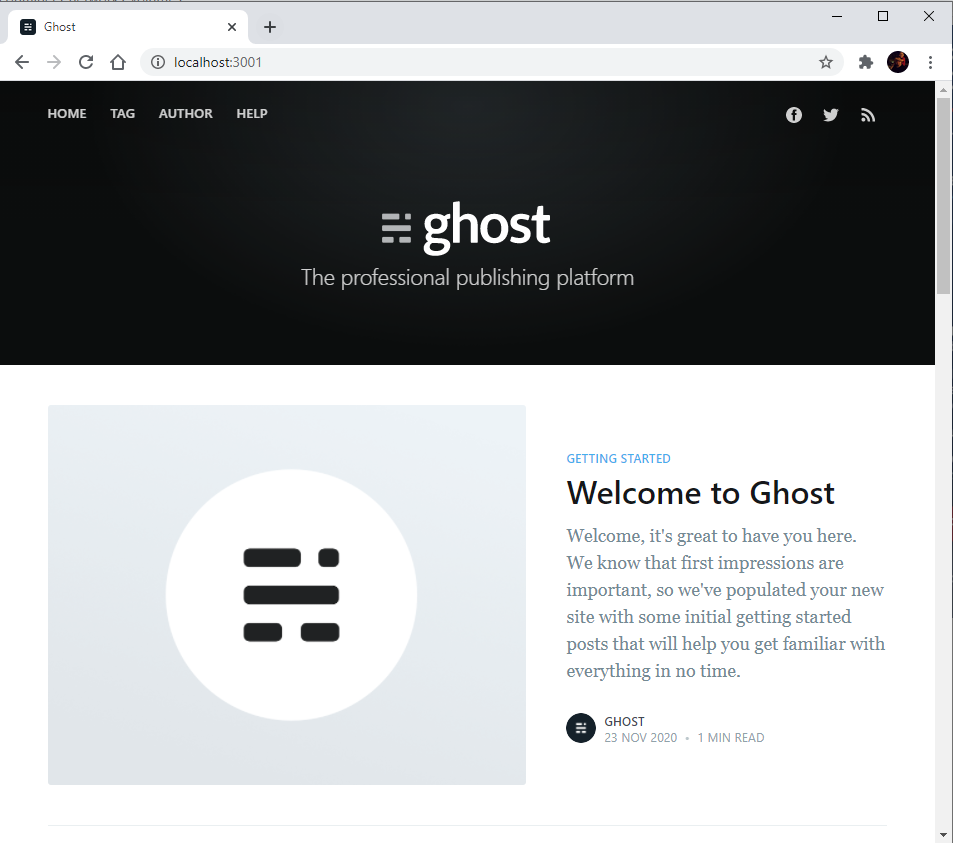This screenshot has width=953, height=843.
Task: View site information icon in address bar
Action: (158, 62)
